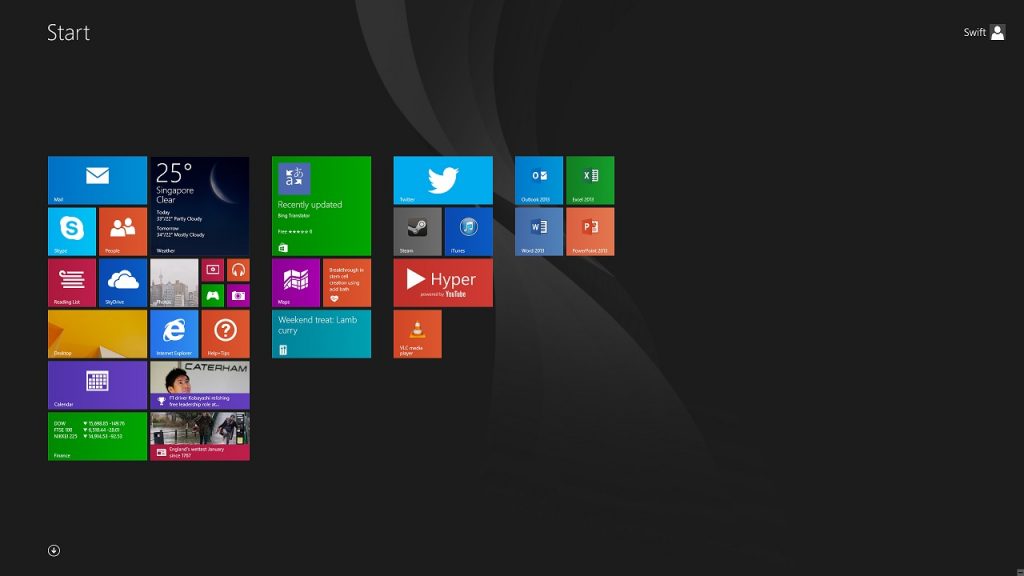
Task: Expand the all apps view with the down arrow
Action: pyautogui.click(x=54, y=550)
